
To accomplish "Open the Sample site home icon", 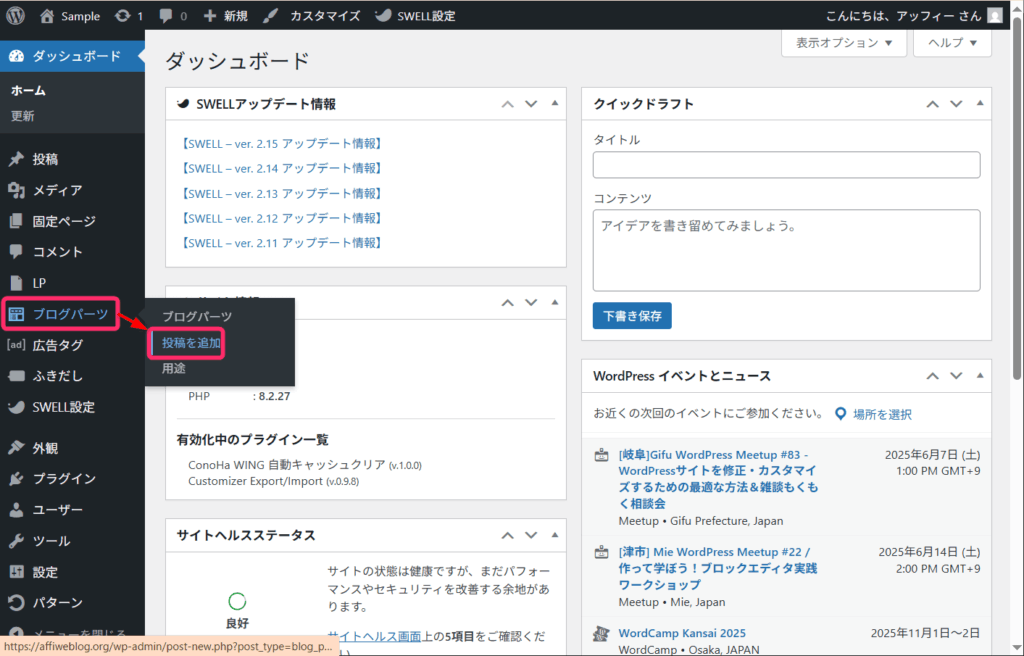I will click(46, 16).
